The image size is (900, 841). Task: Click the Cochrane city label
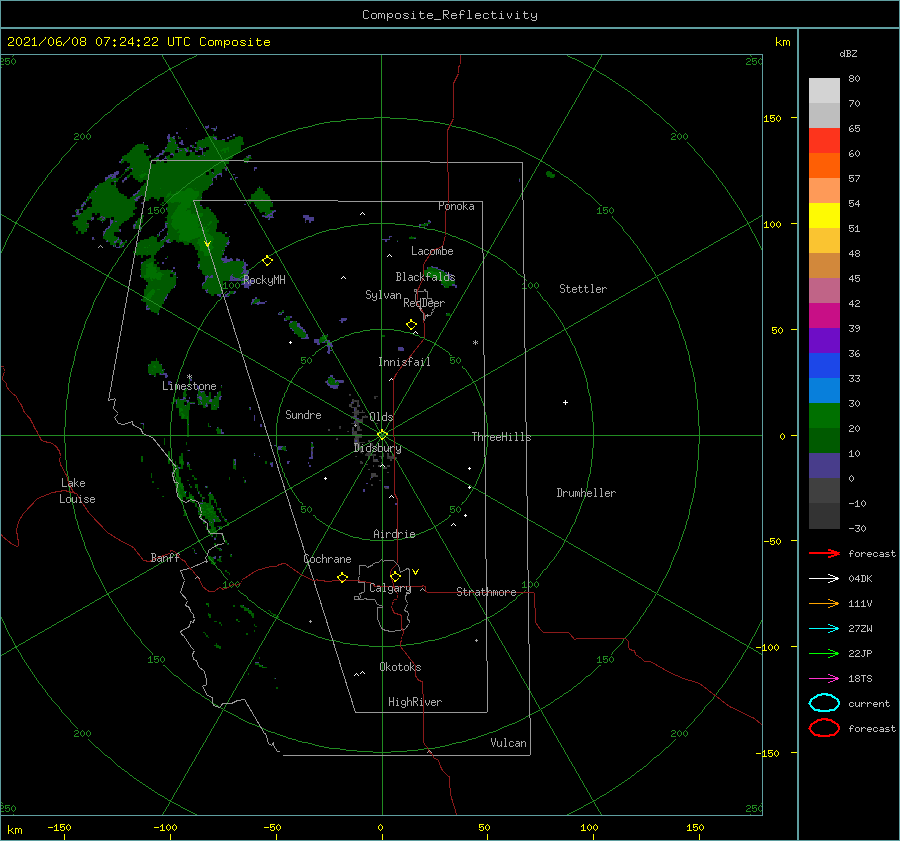[327, 559]
